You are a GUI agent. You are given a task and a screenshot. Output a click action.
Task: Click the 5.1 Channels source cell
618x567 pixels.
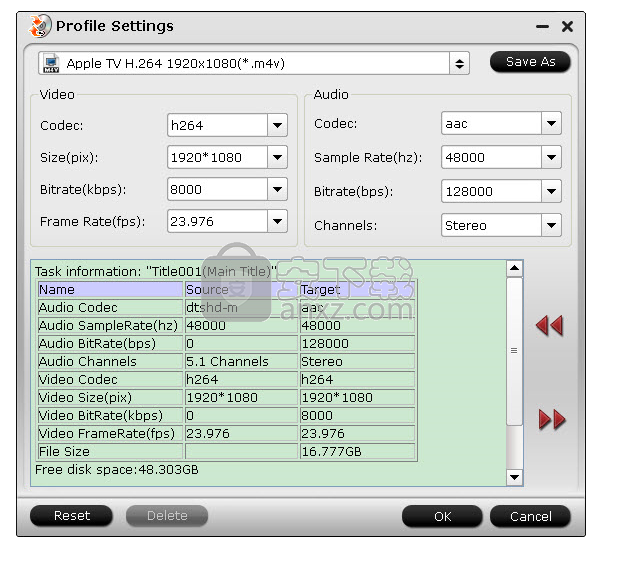[x=241, y=362]
